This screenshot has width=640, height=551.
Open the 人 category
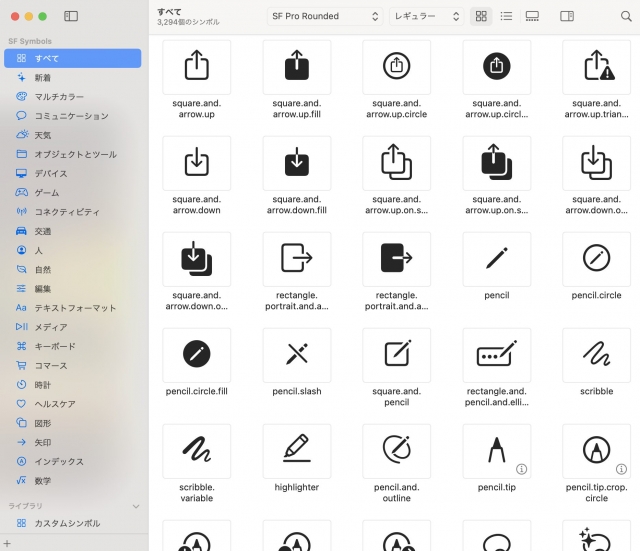pyautogui.click(x=73, y=251)
